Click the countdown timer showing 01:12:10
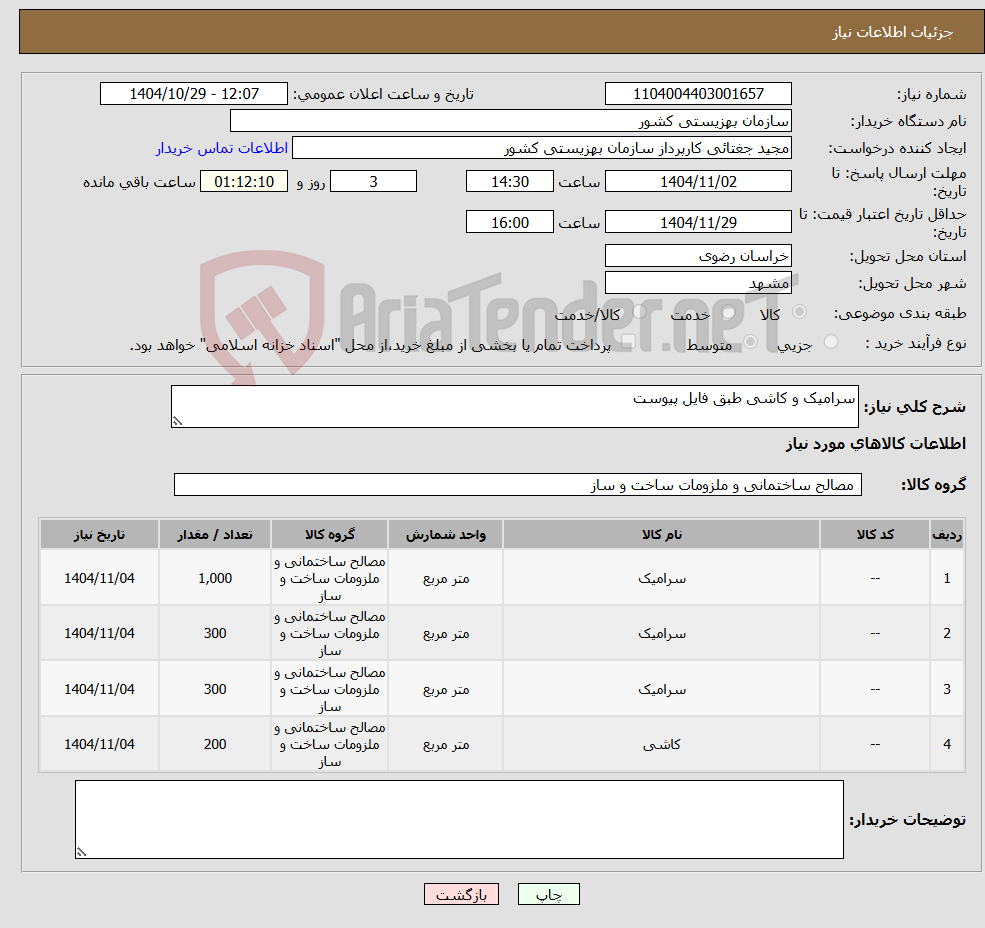Screen dimensions: 985x928 pos(244,181)
